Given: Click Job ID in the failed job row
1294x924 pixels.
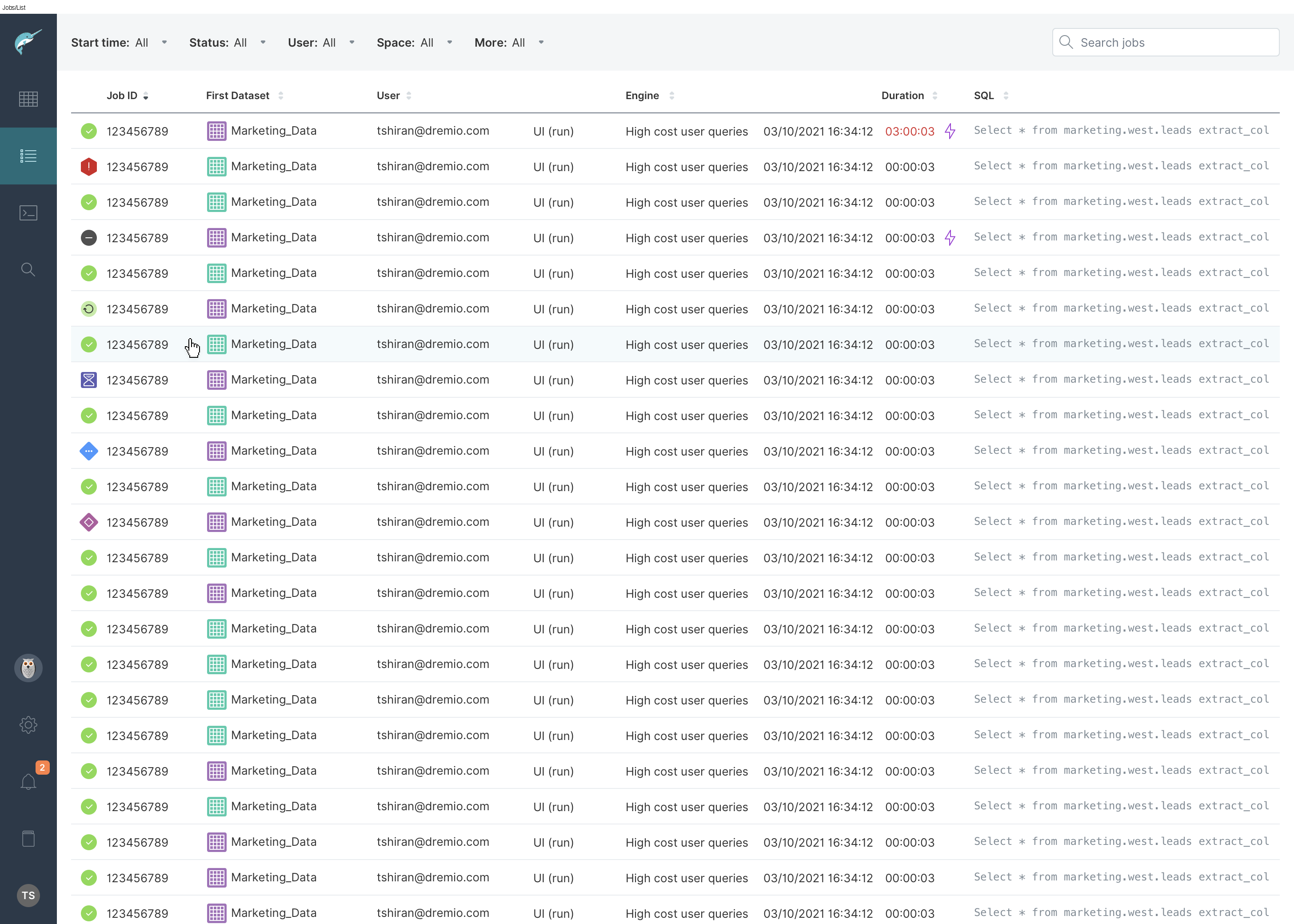Looking at the screenshot, I should click(x=137, y=167).
